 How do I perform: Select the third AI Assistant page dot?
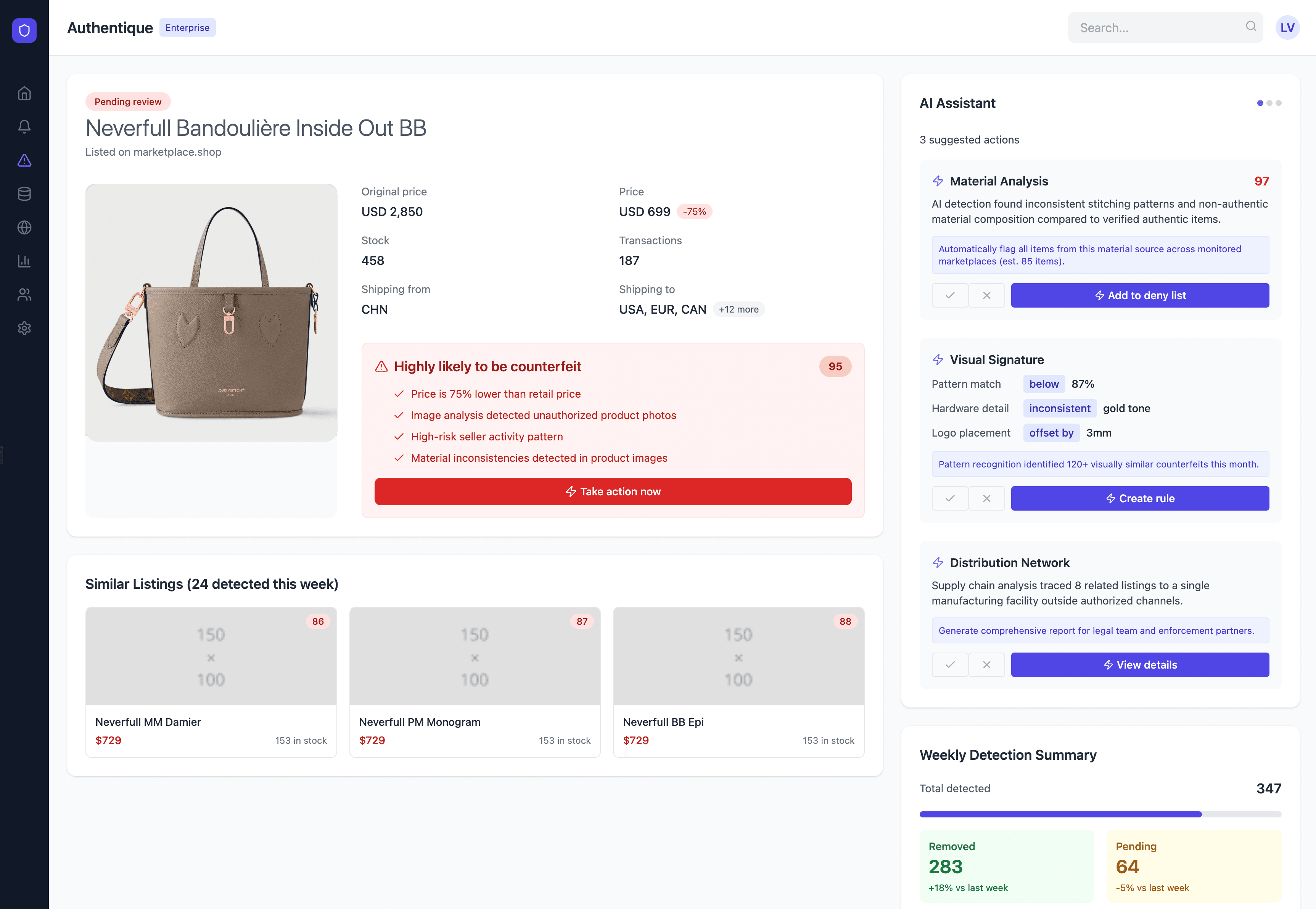pos(1279,103)
